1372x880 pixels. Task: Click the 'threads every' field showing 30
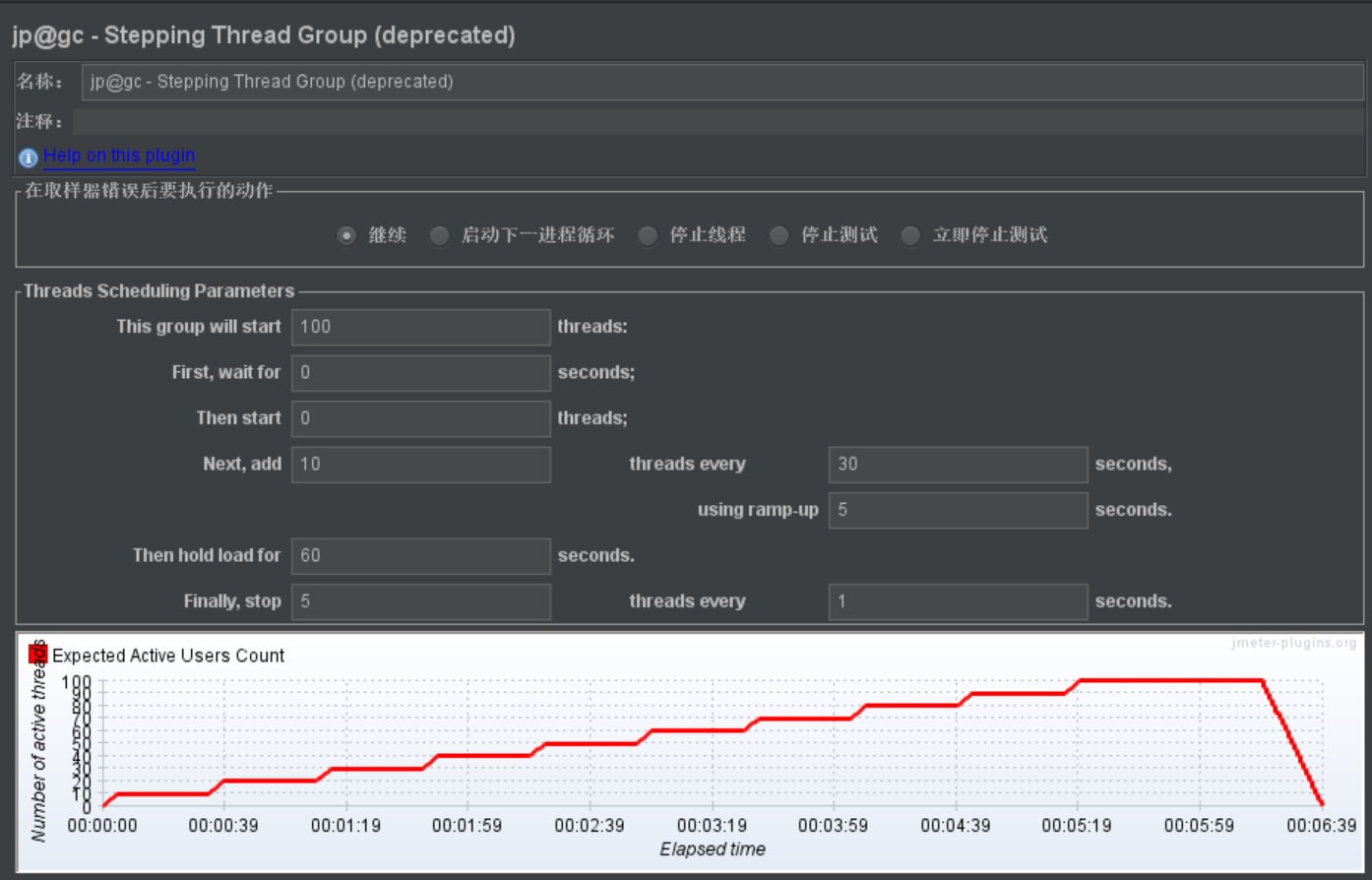point(957,465)
